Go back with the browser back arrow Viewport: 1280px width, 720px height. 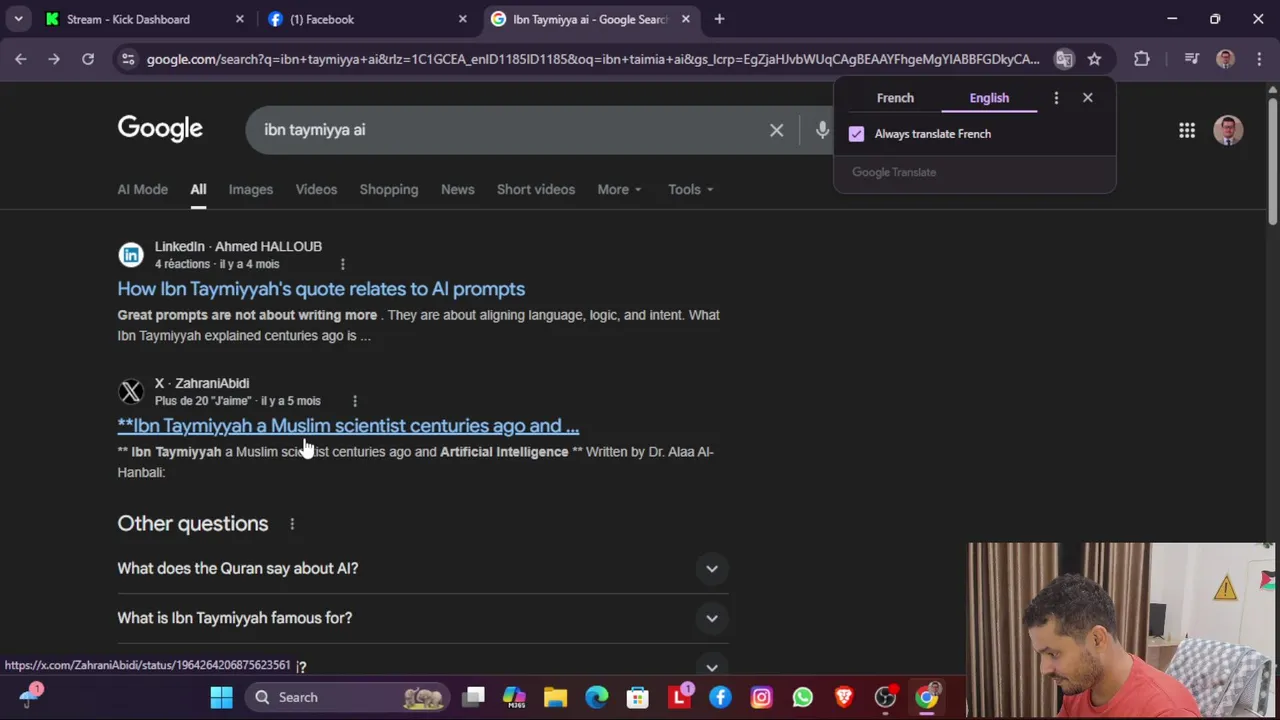coord(20,59)
